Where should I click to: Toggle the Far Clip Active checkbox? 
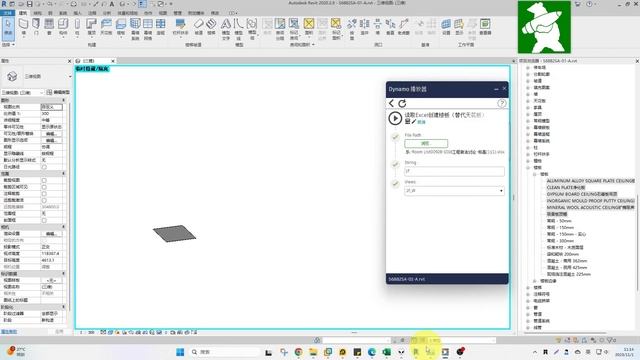pos(44,200)
